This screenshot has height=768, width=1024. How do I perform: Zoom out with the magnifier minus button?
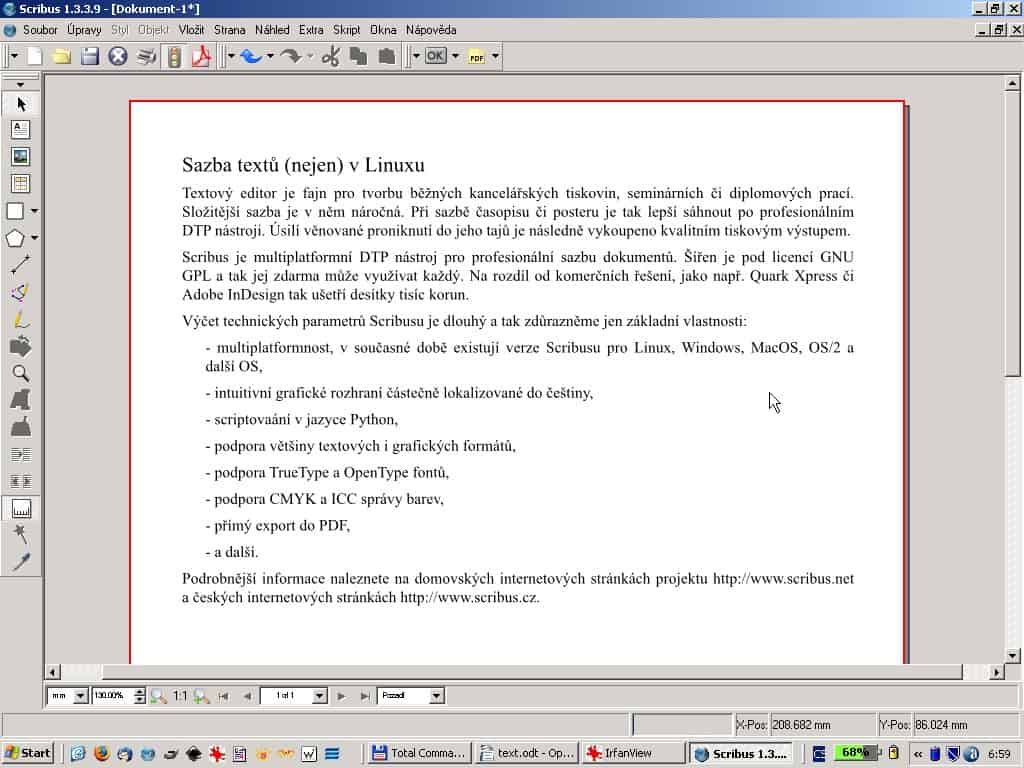click(x=158, y=696)
